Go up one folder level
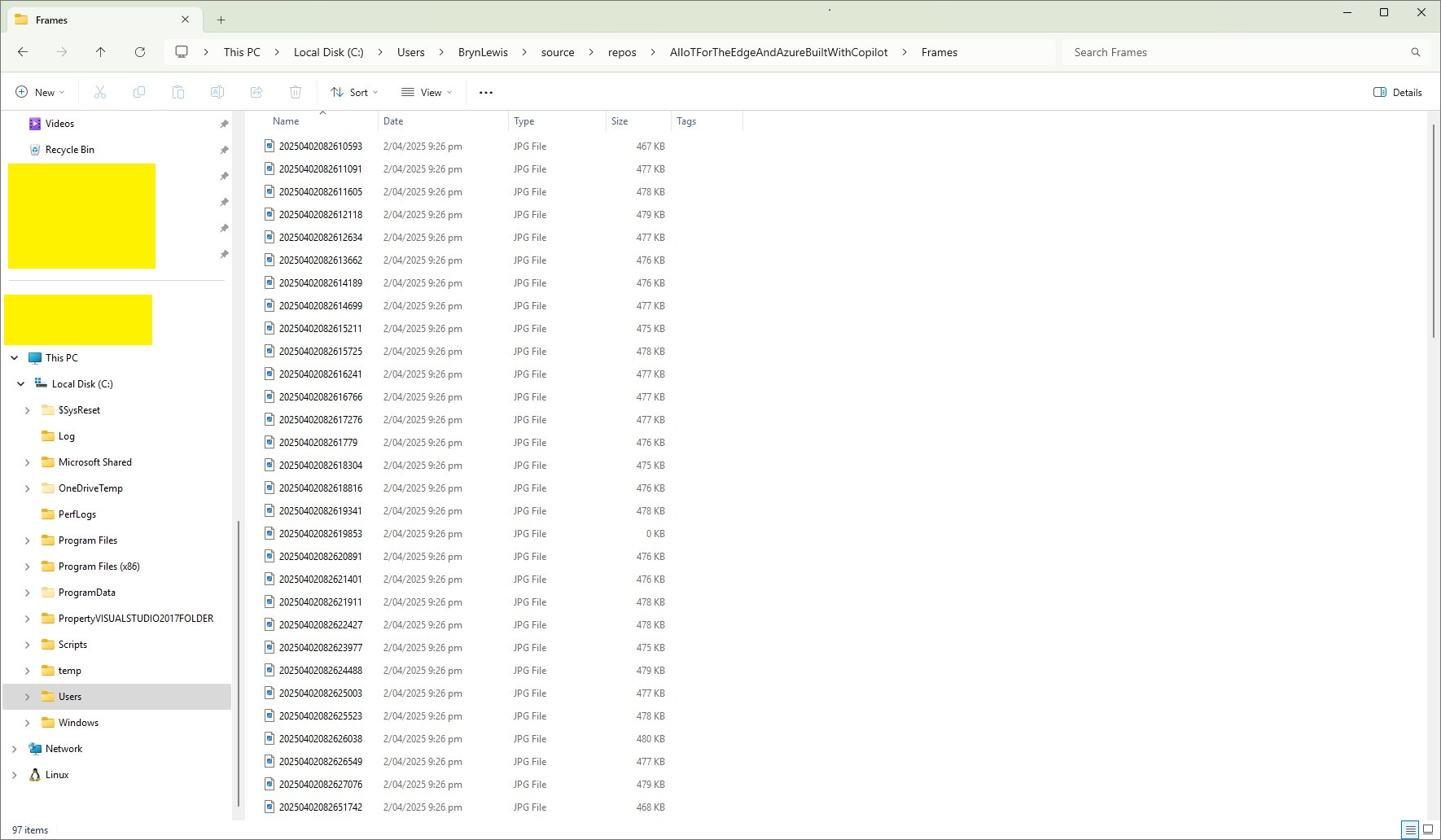 click(x=101, y=52)
